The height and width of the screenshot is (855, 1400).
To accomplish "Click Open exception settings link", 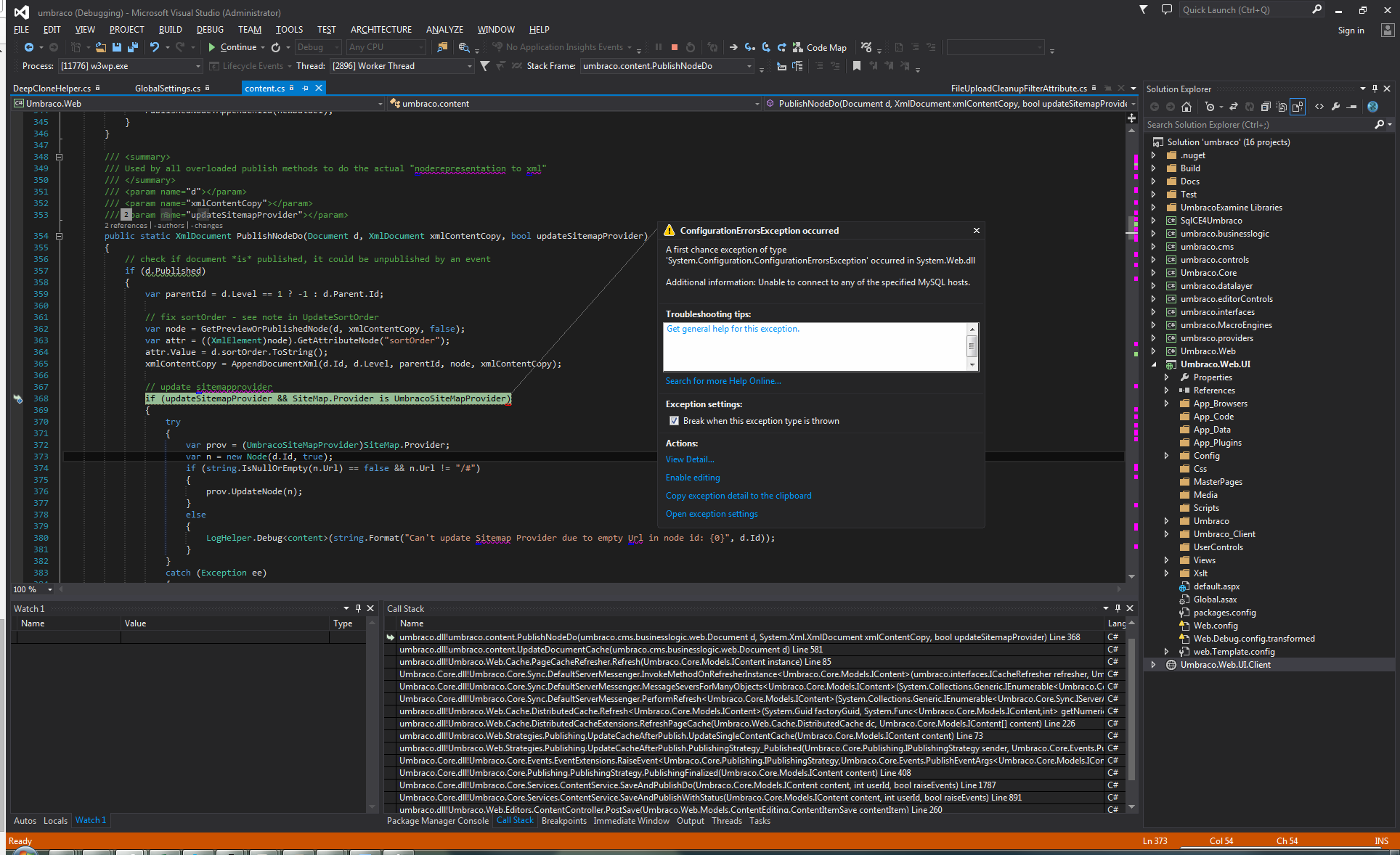I will pyautogui.click(x=712, y=514).
